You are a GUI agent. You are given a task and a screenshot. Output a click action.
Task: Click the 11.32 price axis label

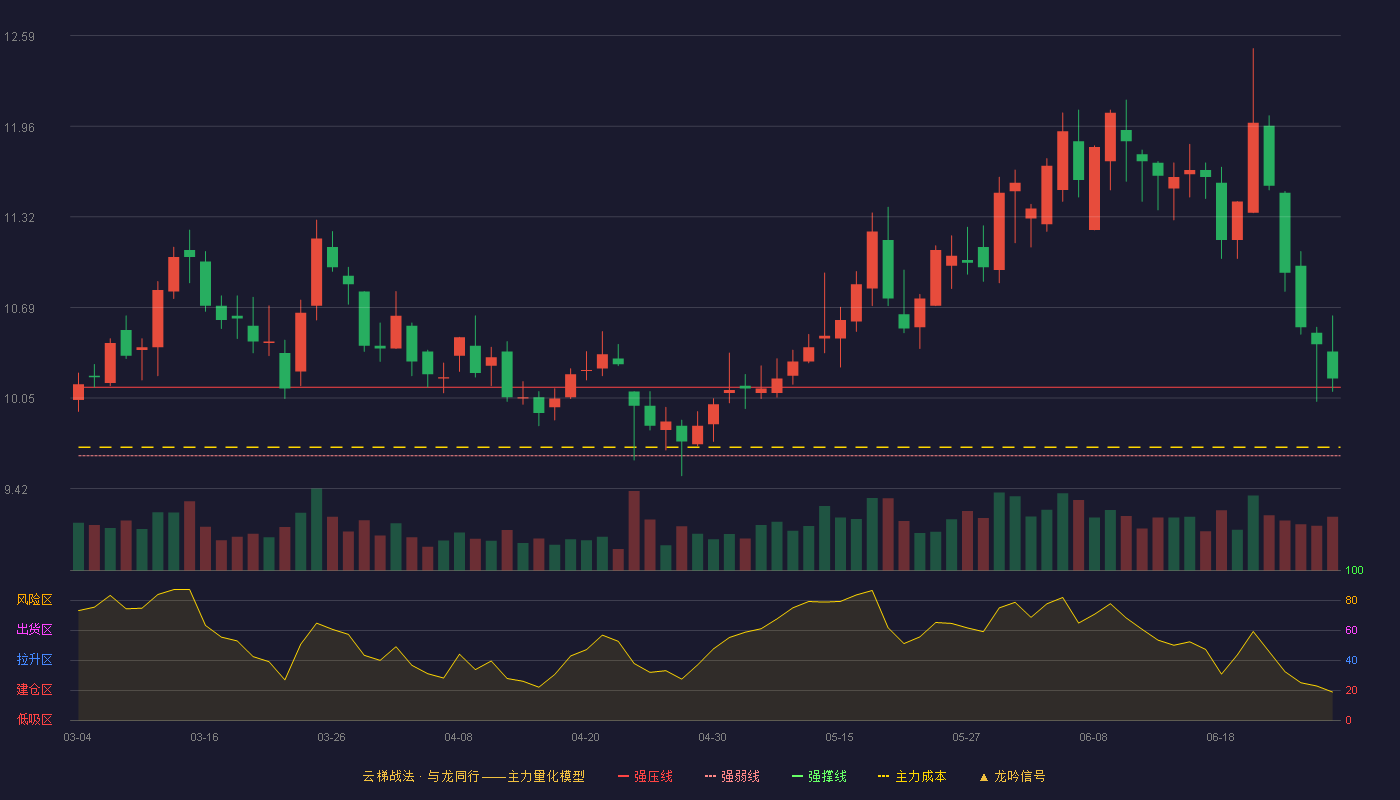pos(19,218)
